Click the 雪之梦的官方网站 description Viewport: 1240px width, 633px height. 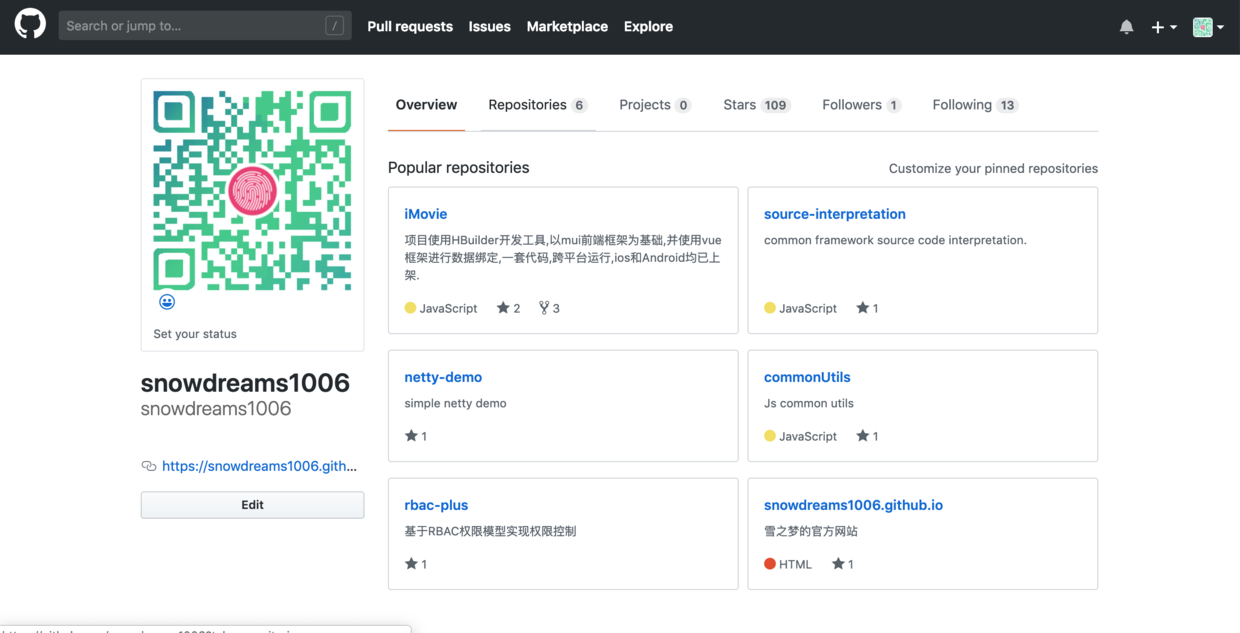tap(811, 531)
